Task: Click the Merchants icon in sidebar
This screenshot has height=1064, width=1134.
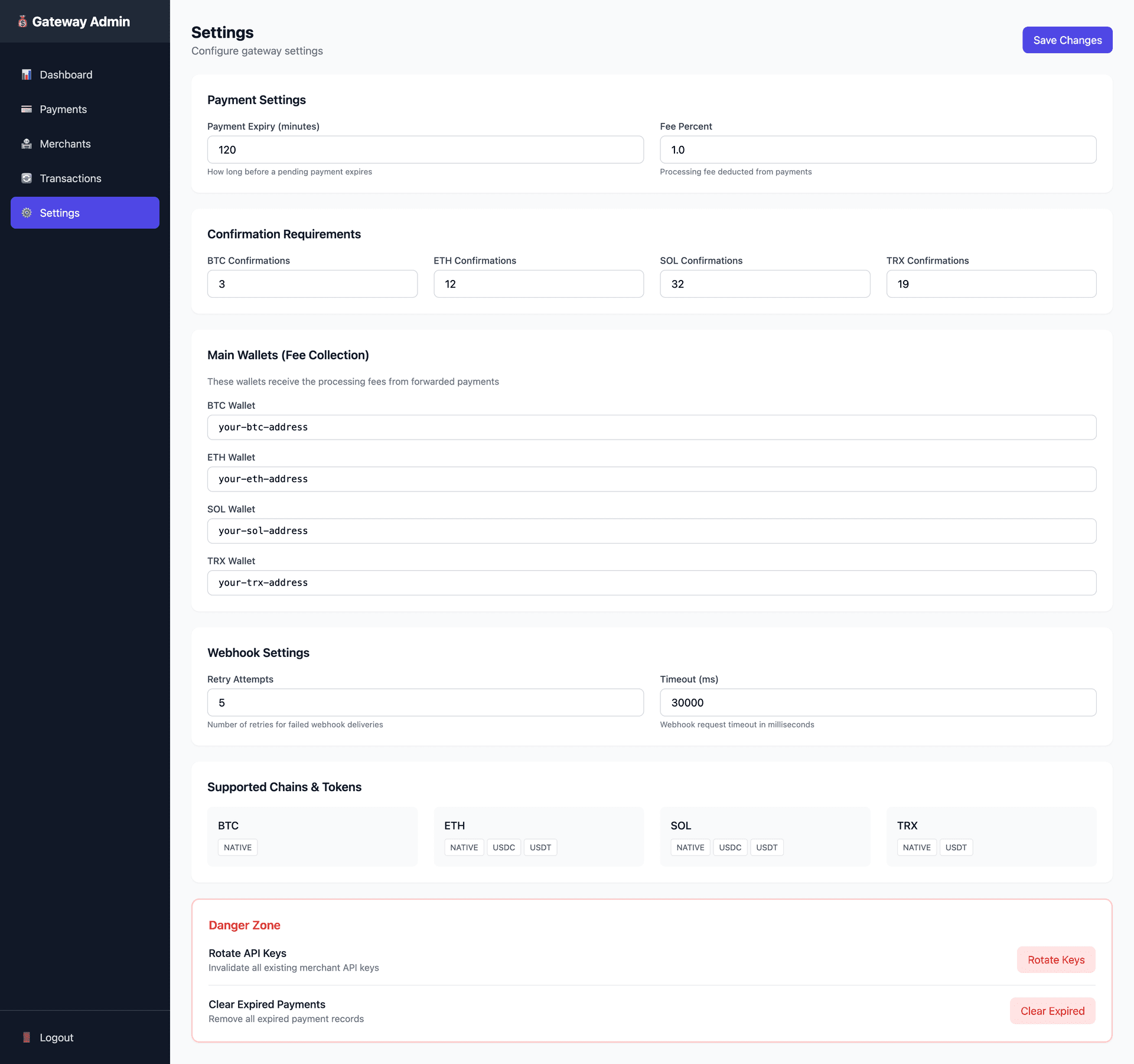Action: point(27,144)
